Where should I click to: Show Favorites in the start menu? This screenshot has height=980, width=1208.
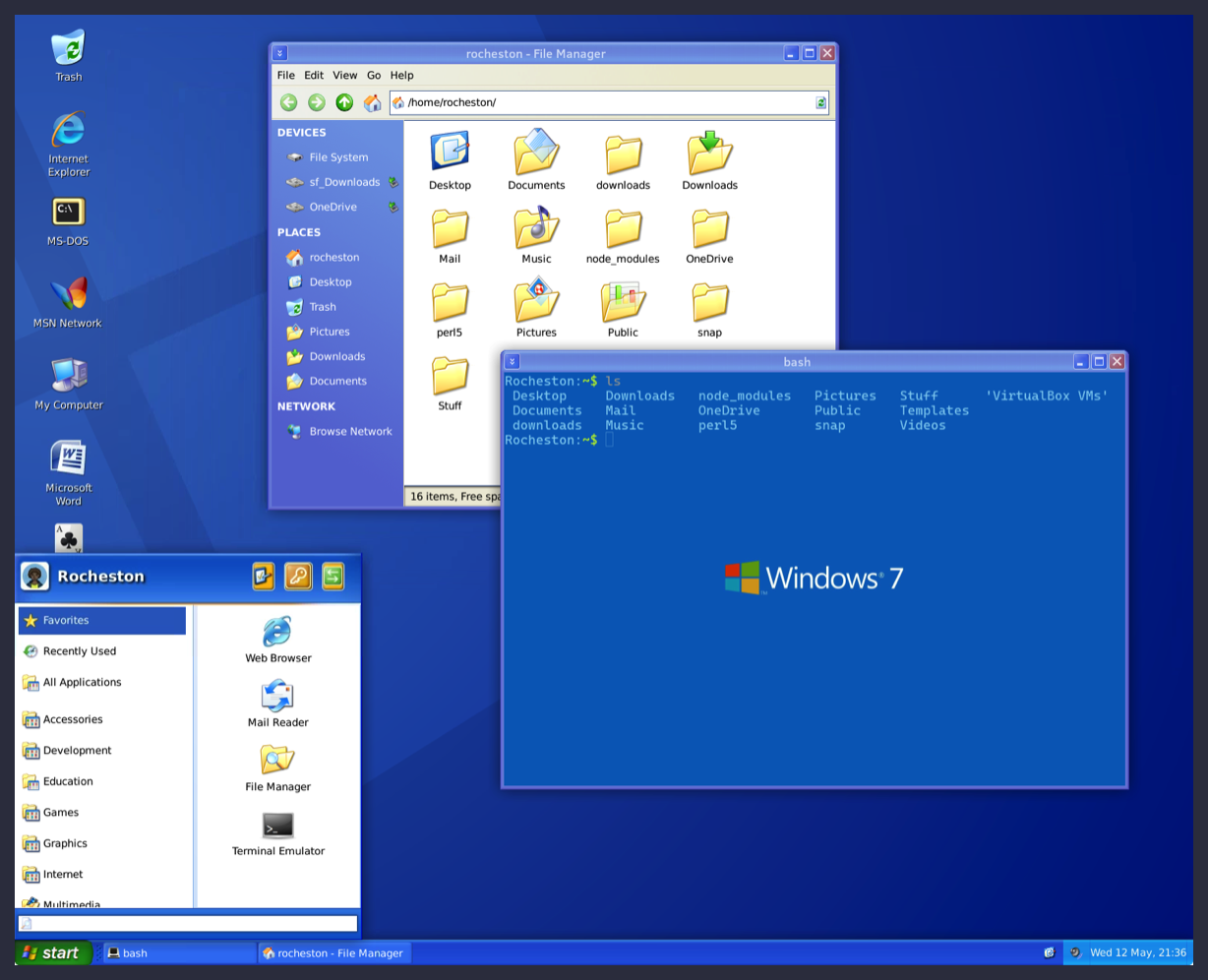(102, 621)
